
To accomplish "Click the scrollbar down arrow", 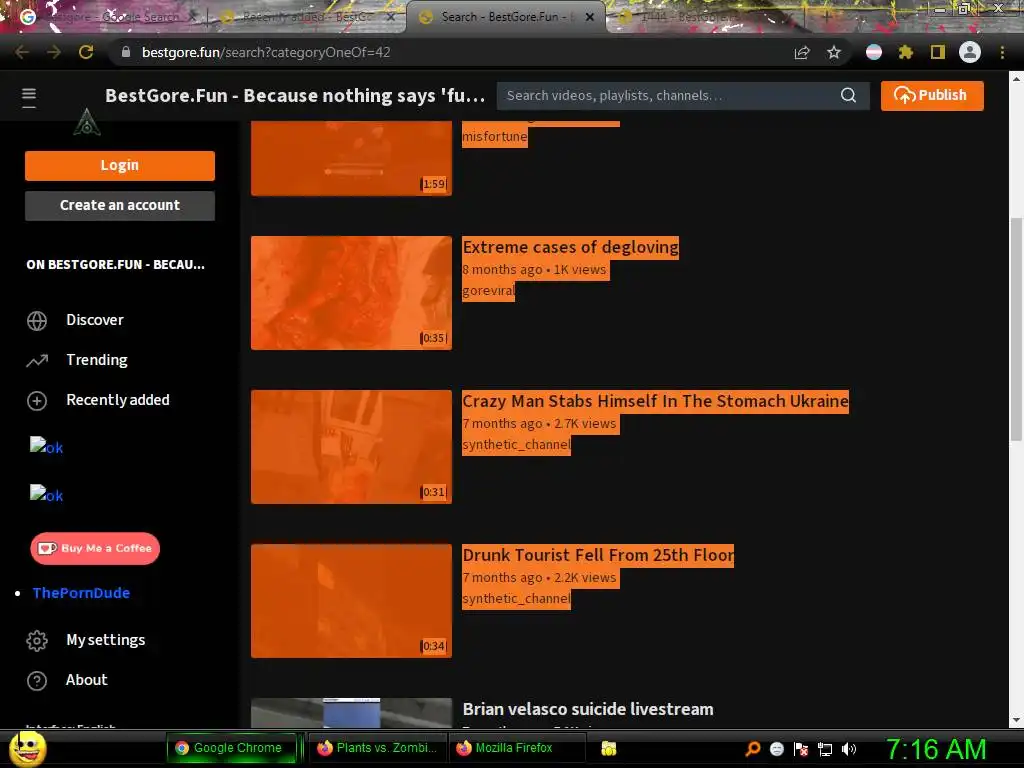I will coord(1016,720).
